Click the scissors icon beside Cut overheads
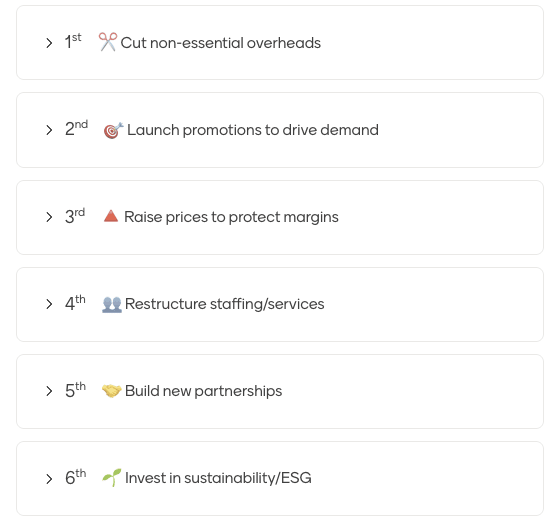This screenshot has width=551, height=523. pos(108,42)
